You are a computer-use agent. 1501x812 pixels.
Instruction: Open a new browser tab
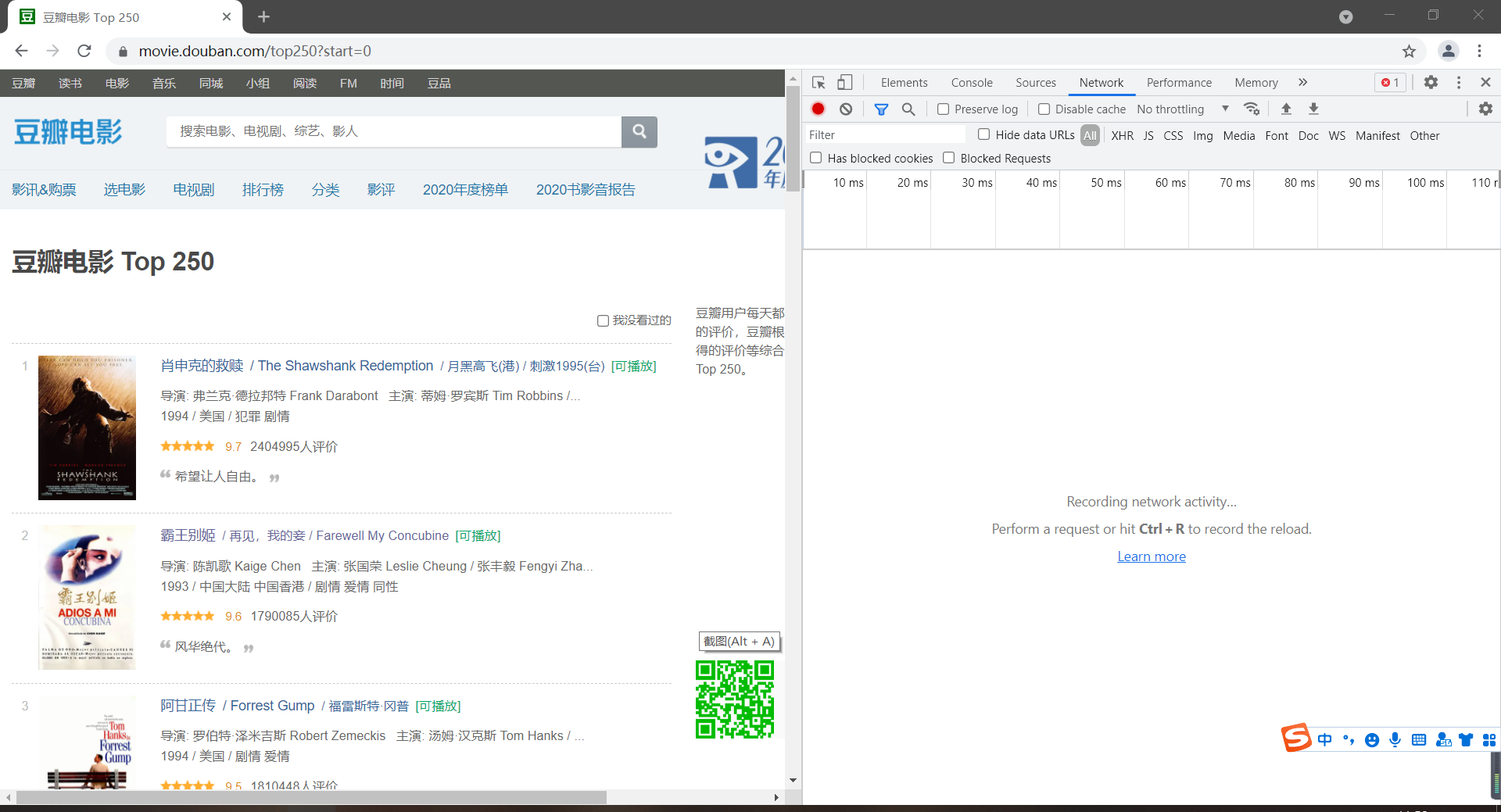tap(264, 17)
